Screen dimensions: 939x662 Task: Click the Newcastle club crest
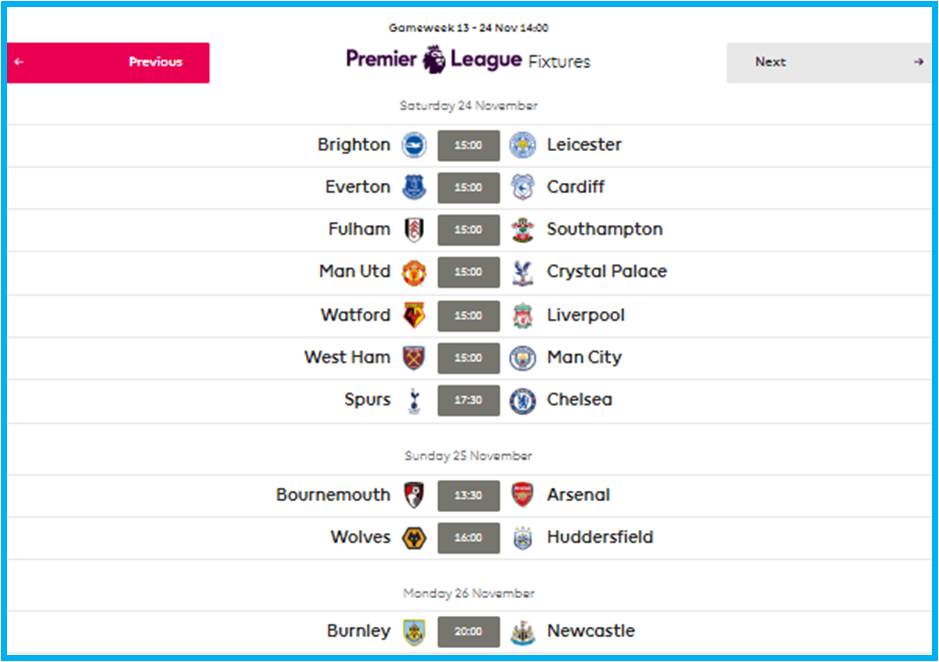pos(522,632)
